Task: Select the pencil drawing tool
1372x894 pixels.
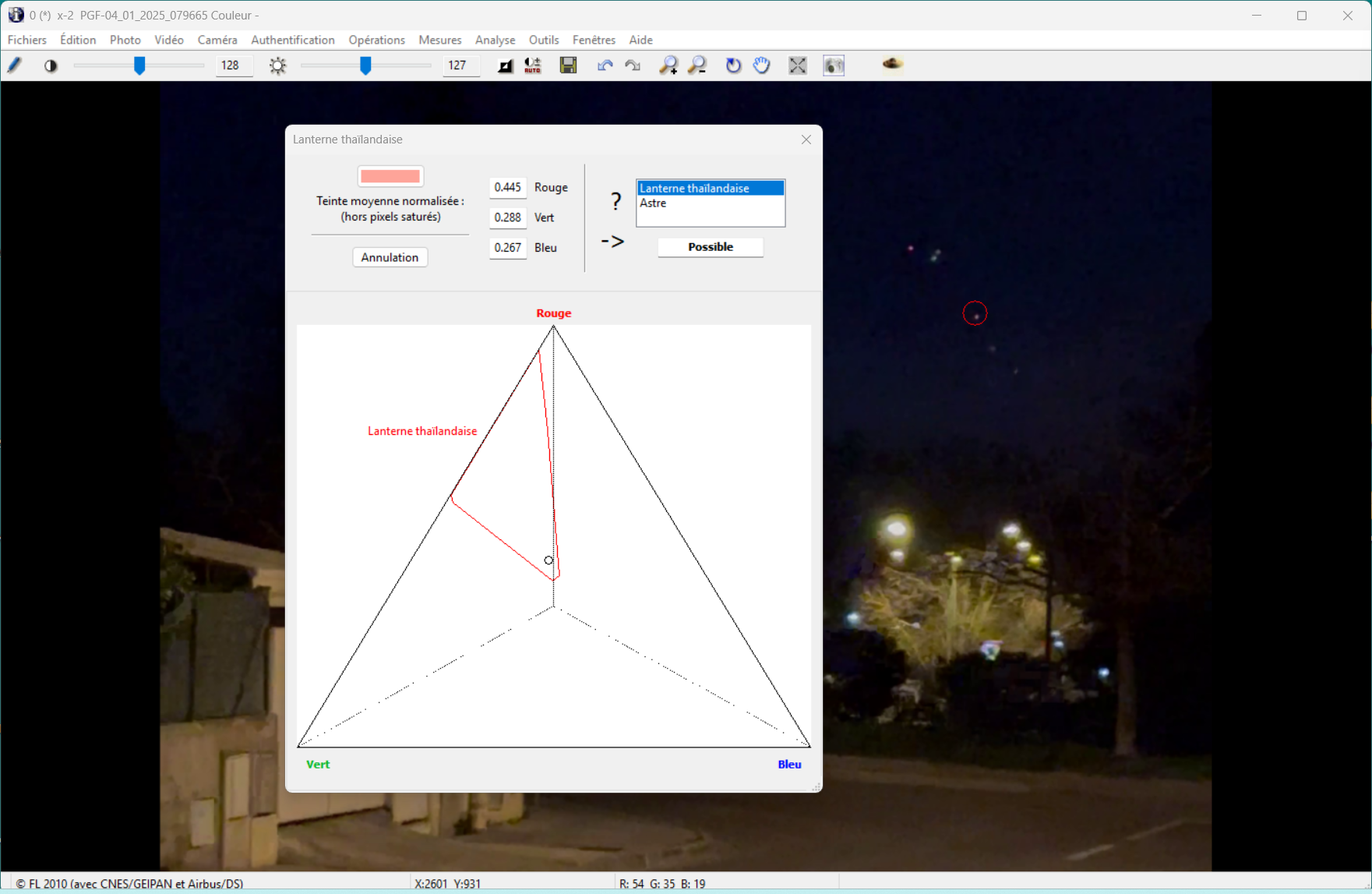Action: click(x=15, y=65)
